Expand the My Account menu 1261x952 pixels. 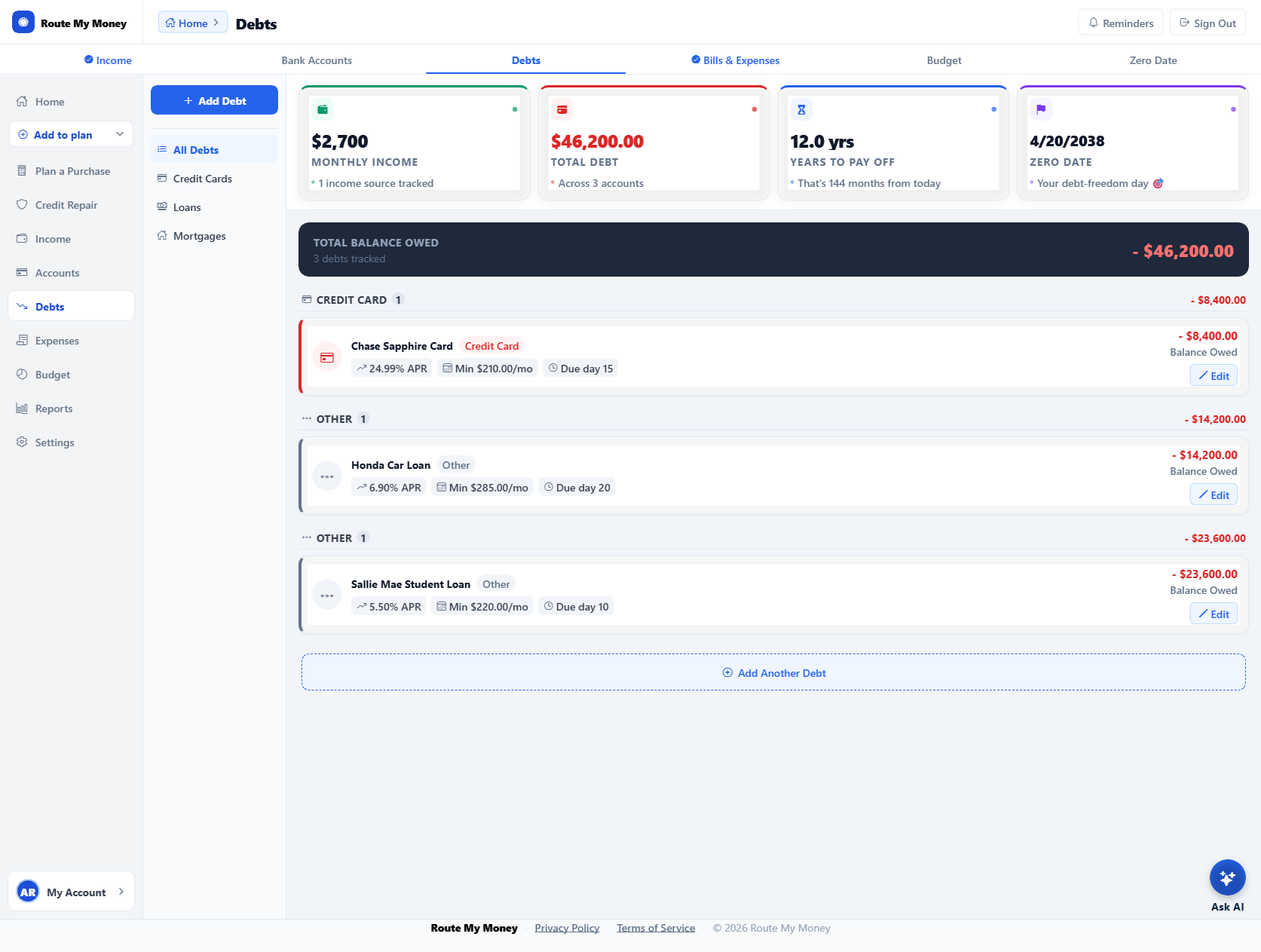(x=71, y=891)
